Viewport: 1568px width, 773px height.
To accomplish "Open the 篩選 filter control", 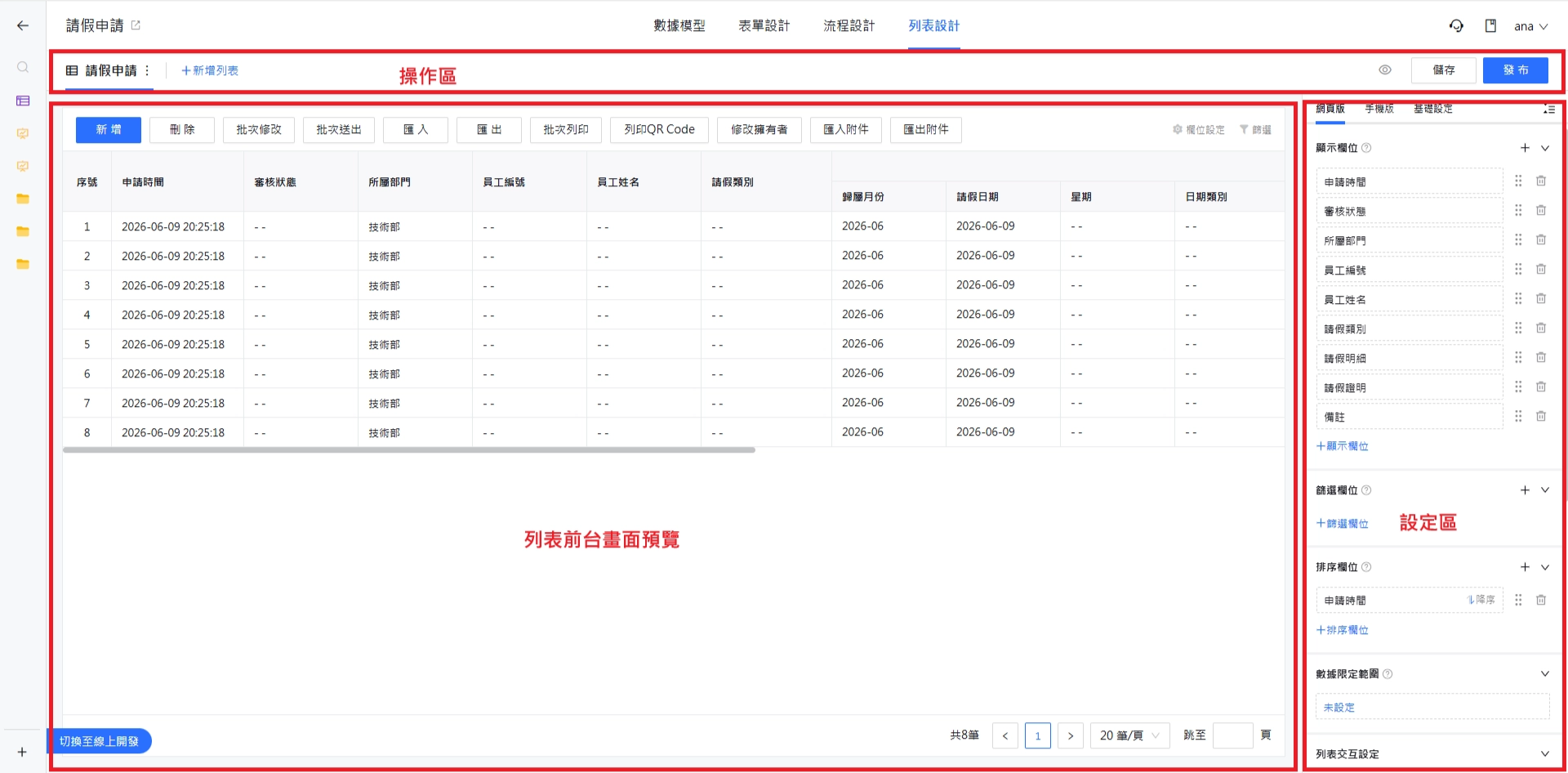I will coord(1255,130).
